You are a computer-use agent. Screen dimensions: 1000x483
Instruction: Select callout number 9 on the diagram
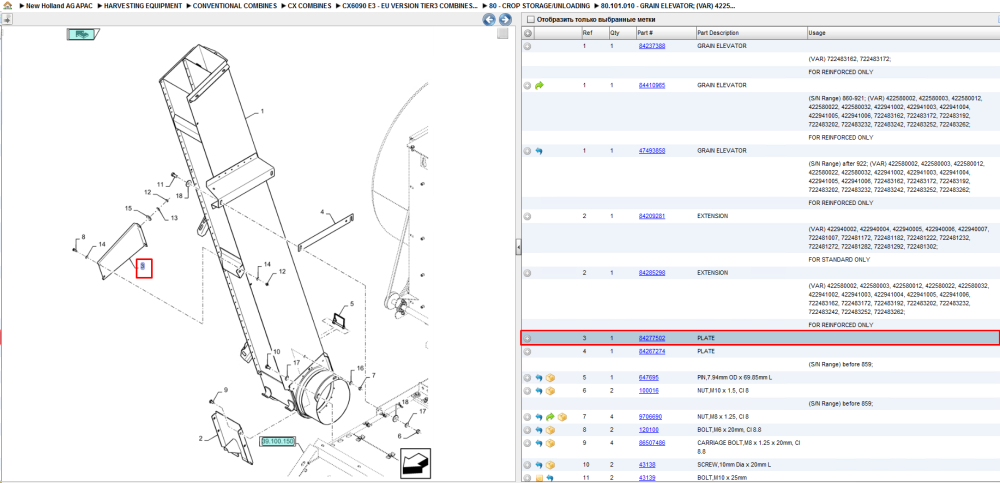tap(225, 389)
